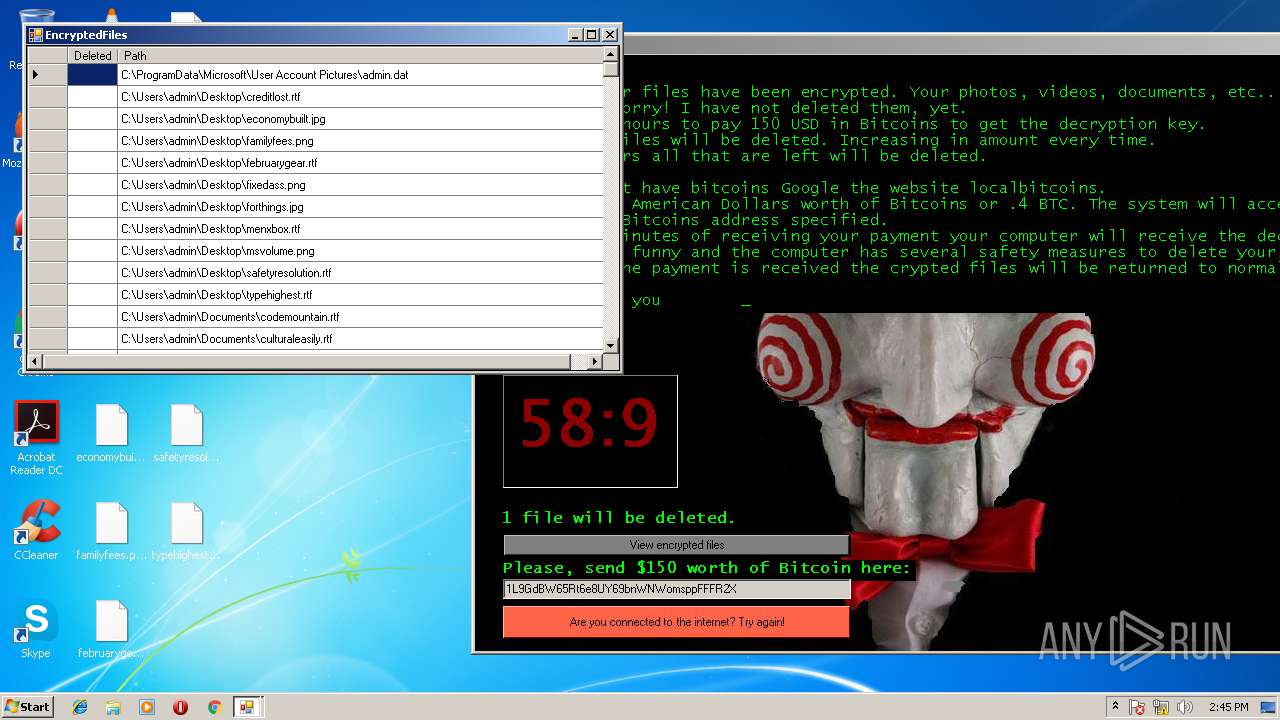Viewport: 1280px width, 720px height.
Task: Select the safetyresolution.rtf path cell
Action: pyautogui.click(x=360, y=273)
